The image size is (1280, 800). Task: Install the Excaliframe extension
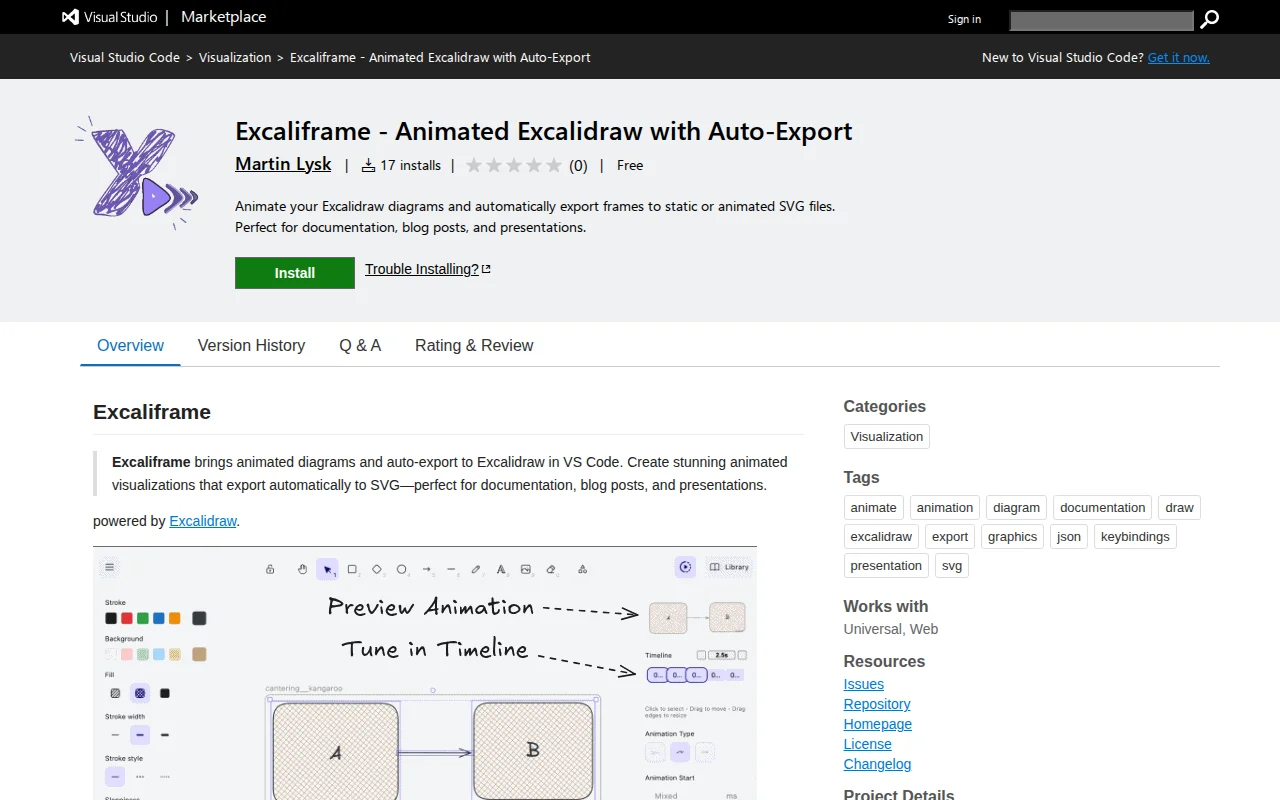295,273
